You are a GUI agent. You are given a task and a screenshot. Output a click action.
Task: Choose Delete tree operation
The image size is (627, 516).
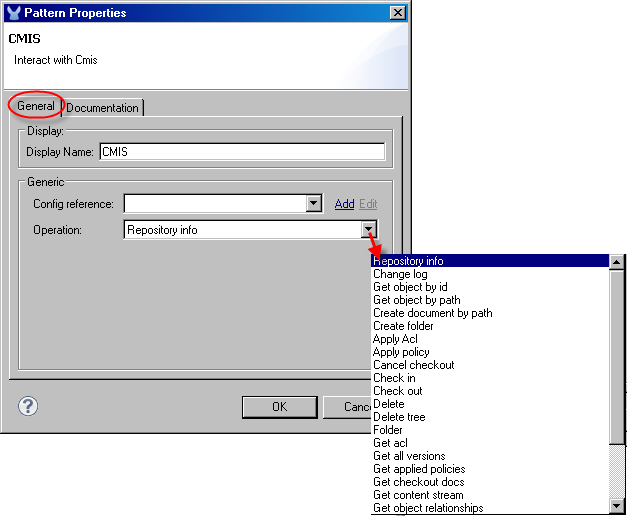pos(399,417)
